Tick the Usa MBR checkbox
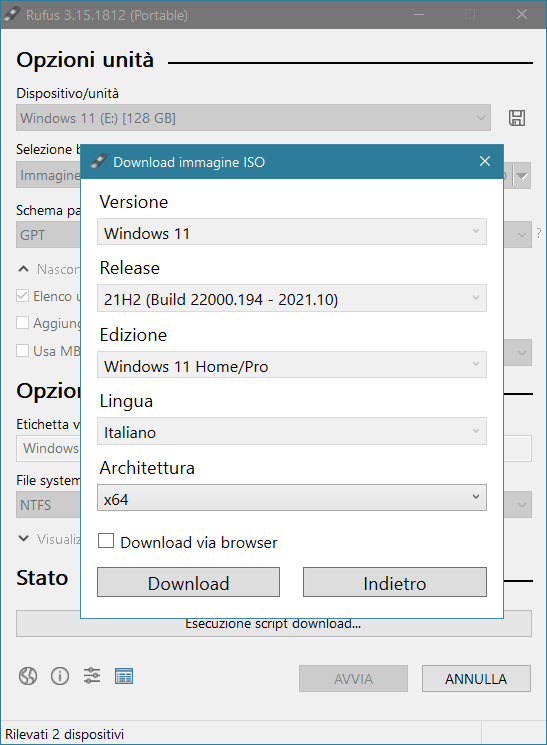The height and width of the screenshot is (745, 547). (22, 351)
